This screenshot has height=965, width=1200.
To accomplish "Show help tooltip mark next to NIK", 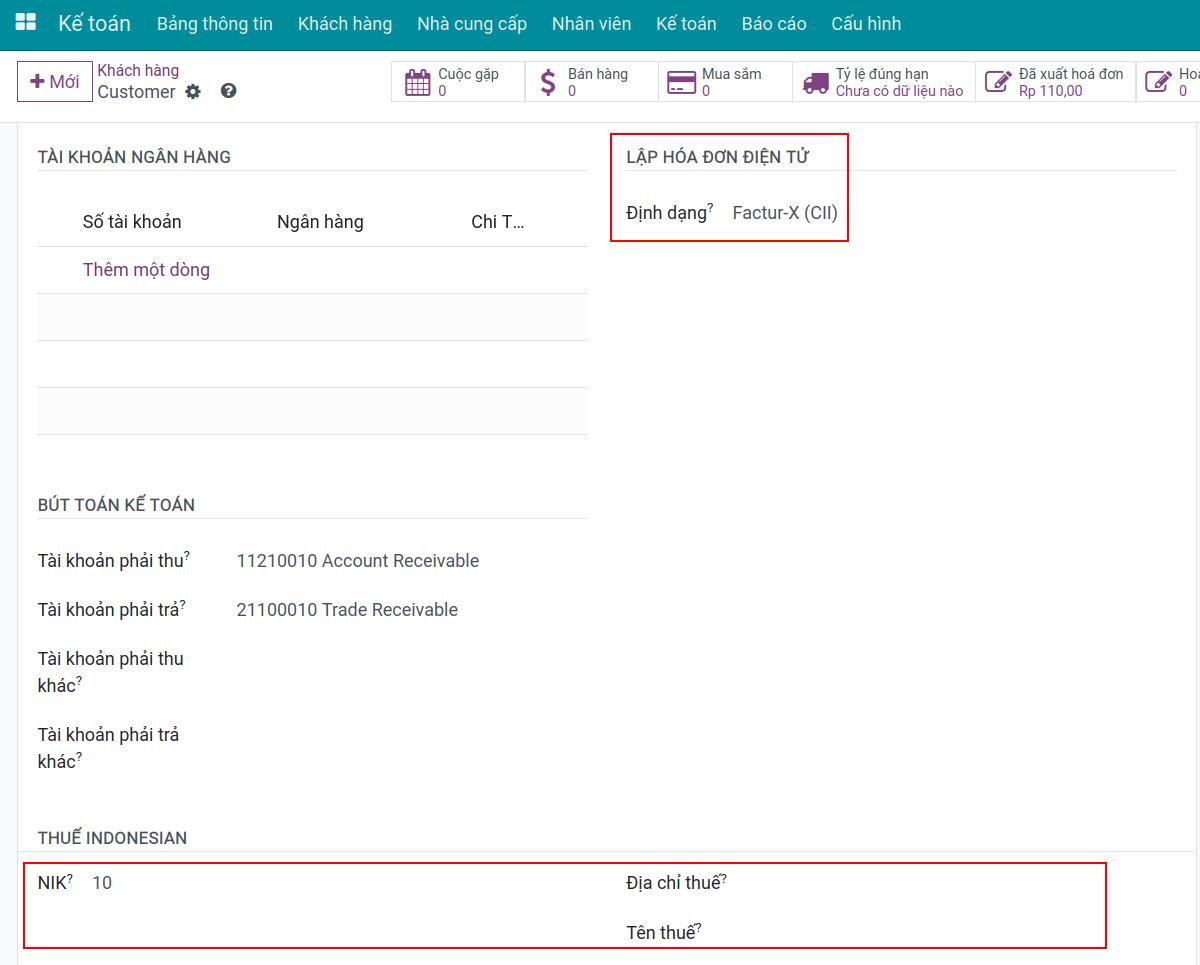I will (x=70, y=877).
